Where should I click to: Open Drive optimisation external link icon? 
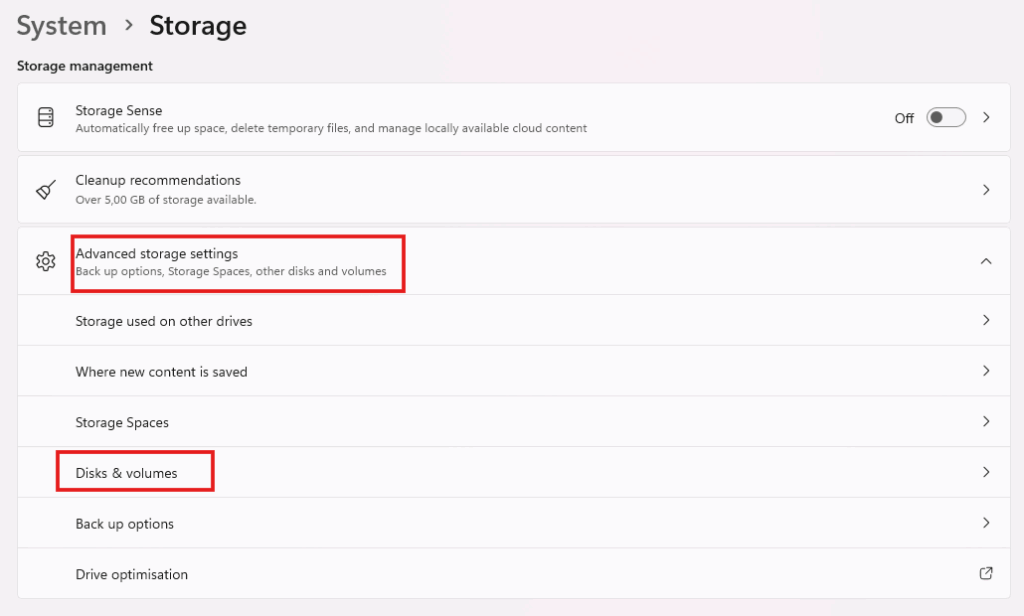(x=986, y=573)
